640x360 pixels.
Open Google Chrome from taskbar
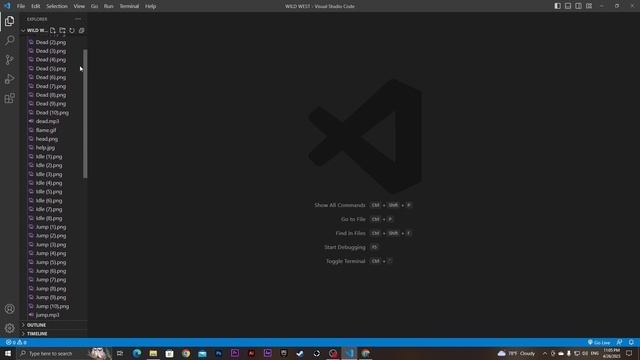tap(186, 353)
